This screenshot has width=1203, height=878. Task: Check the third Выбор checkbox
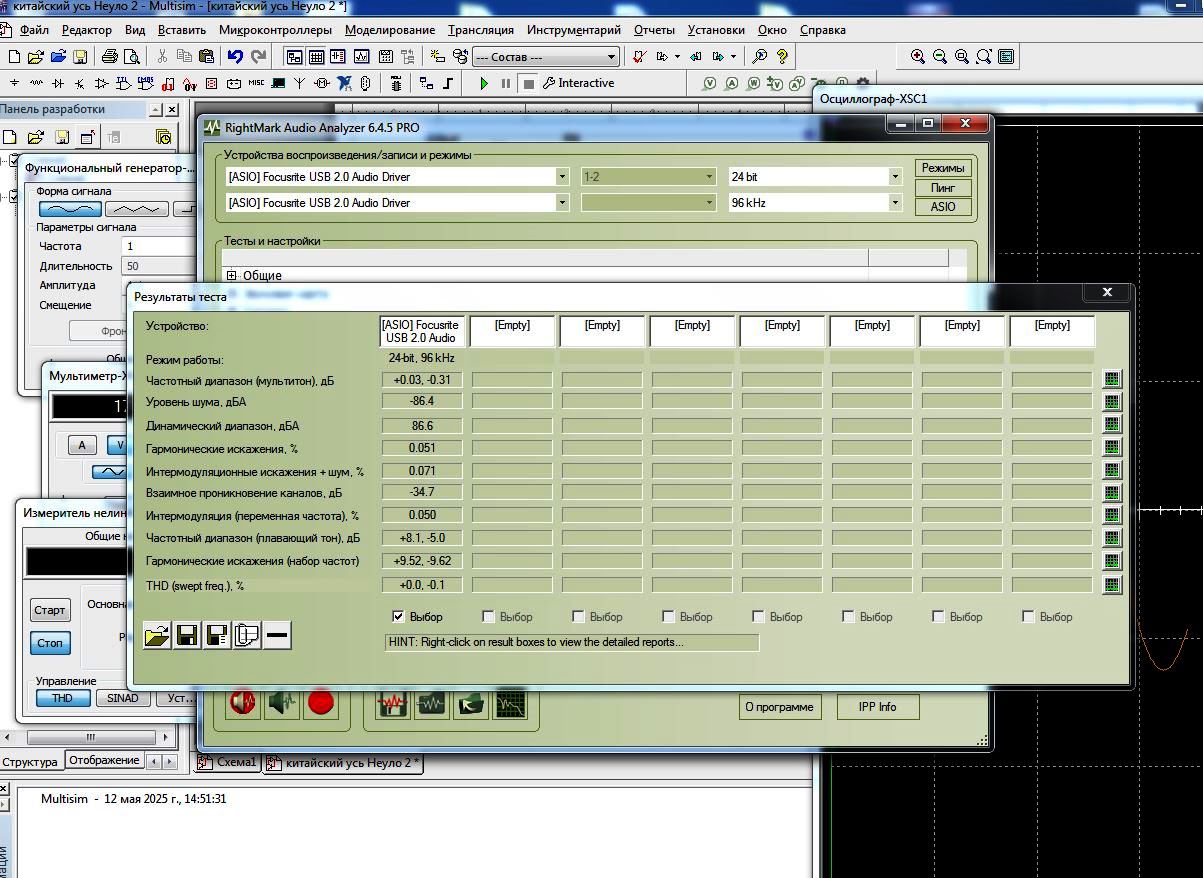click(579, 617)
